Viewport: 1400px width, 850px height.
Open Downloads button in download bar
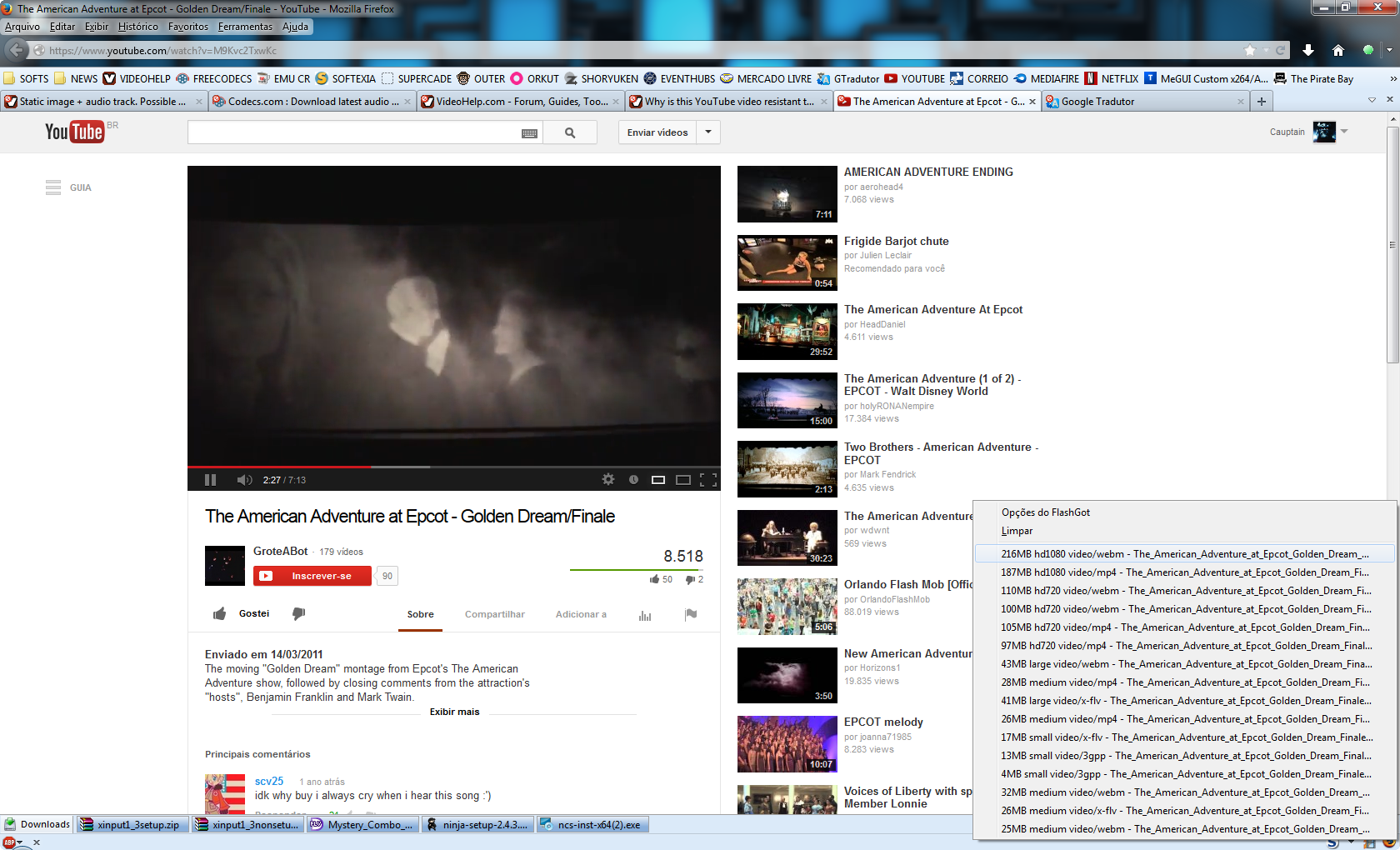(37, 825)
